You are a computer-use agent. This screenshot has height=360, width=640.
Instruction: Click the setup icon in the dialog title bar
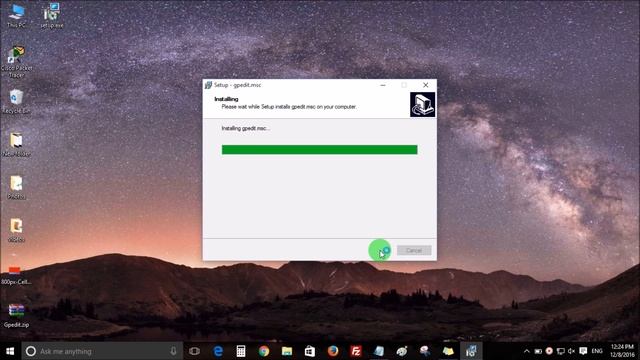(x=208, y=85)
